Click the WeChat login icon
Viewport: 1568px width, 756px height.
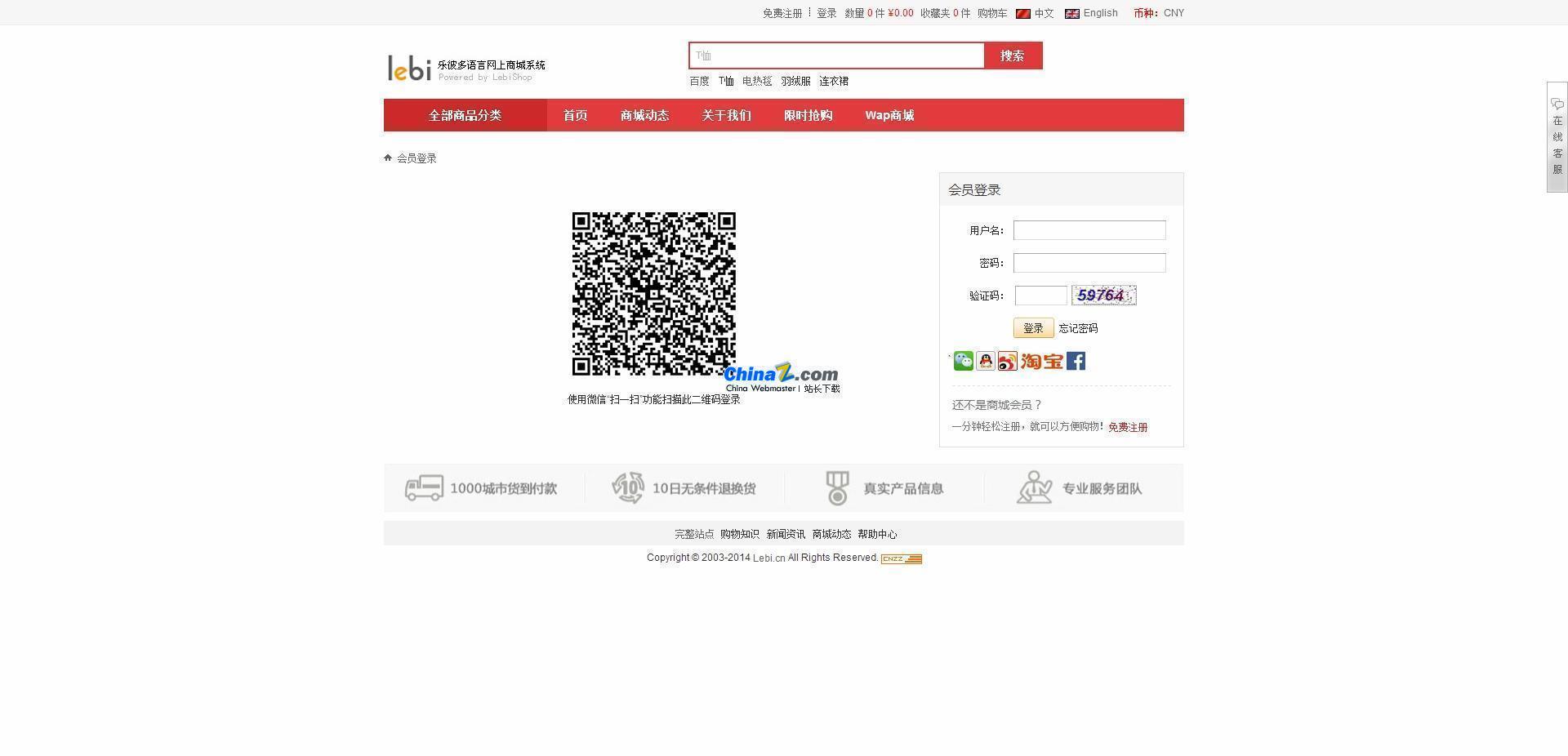[x=964, y=361]
